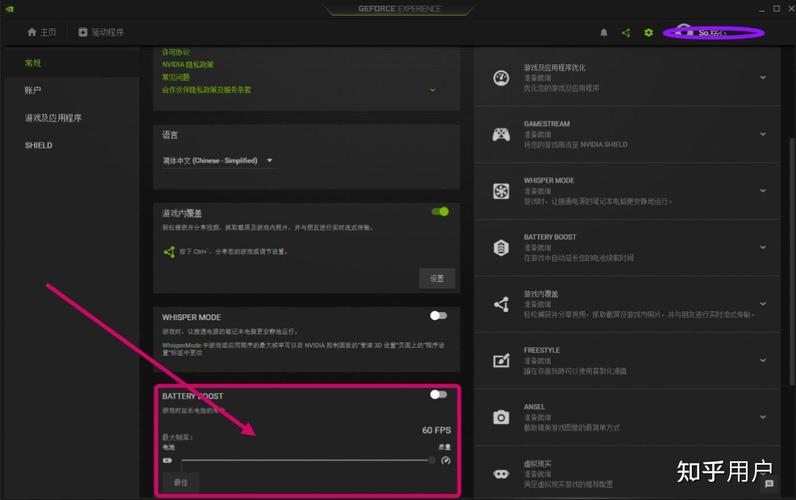Click the NVIDIA logo in title bar
This screenshot has width=796, height=500.
tap(10, 9)
